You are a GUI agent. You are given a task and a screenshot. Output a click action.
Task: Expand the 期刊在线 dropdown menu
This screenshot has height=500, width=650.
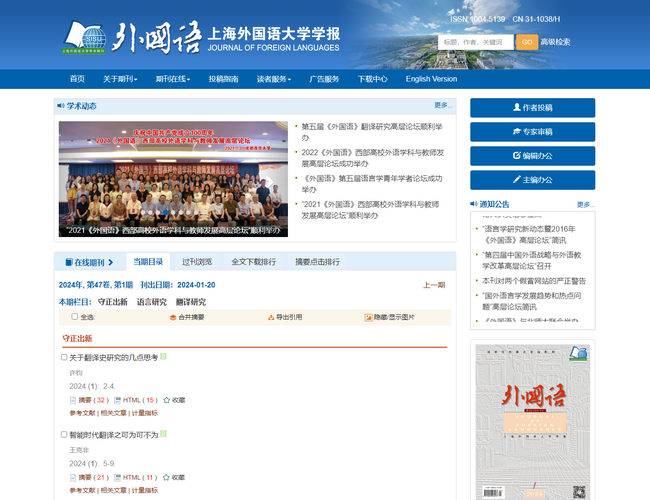click(x=173, y=79)
